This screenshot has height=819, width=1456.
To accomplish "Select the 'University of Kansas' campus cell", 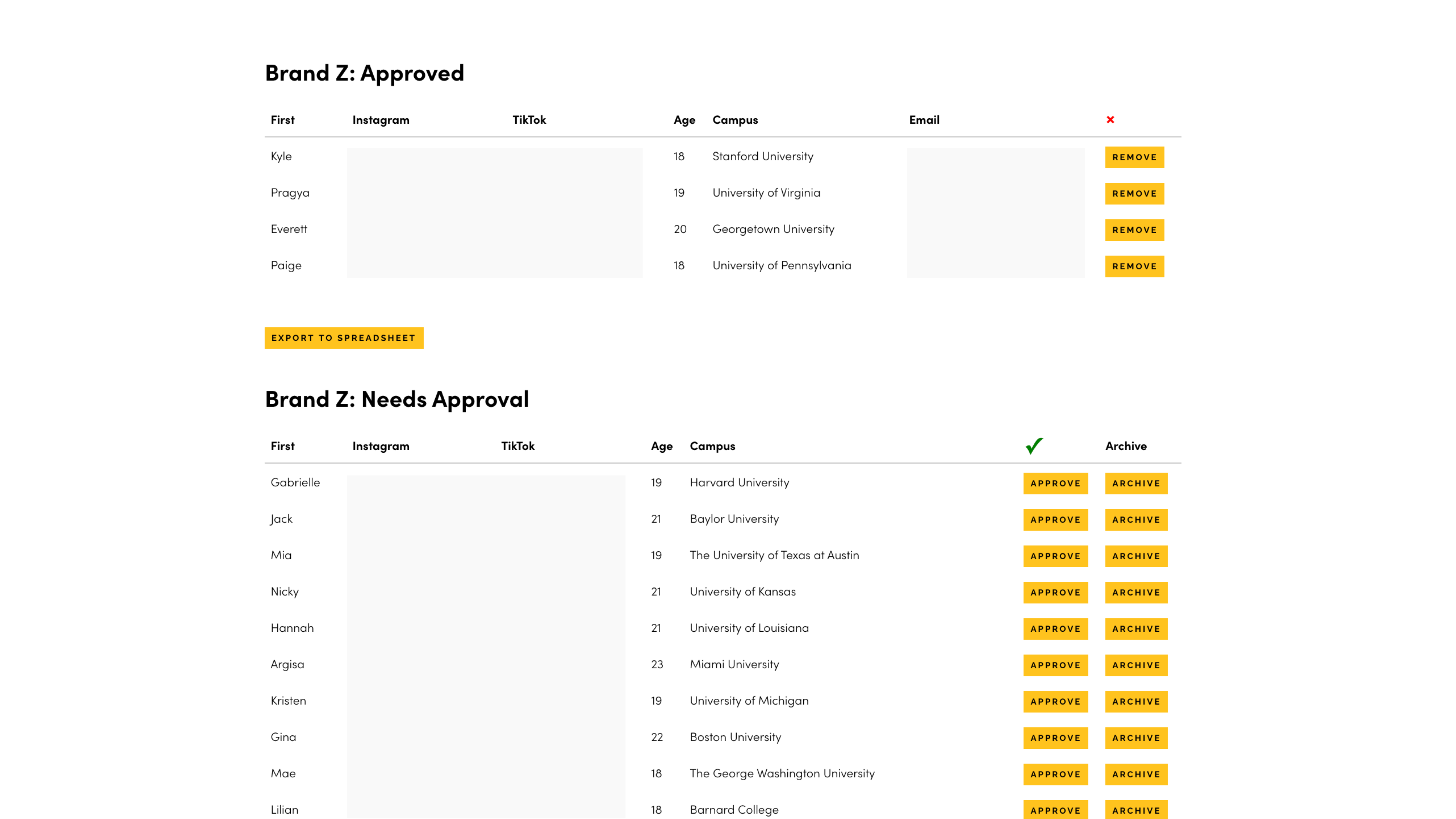I will pos(743,592).
